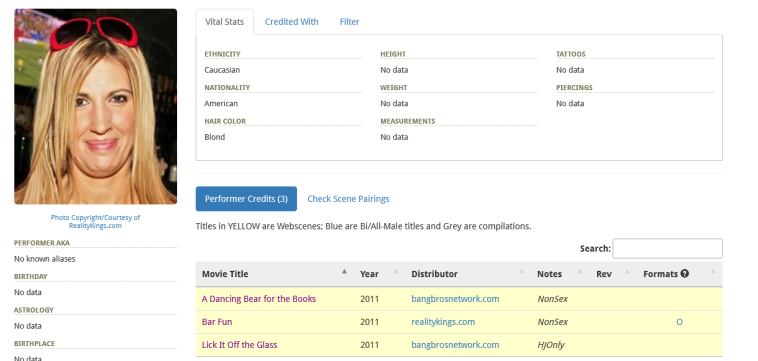Select the American nationality value

[221, 103]
